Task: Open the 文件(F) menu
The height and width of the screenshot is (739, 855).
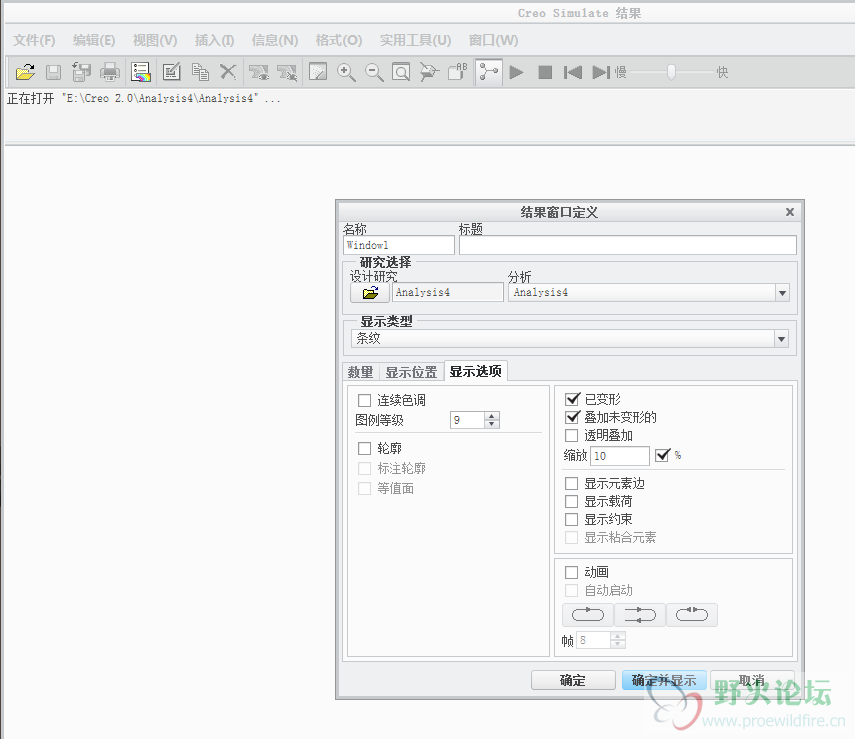Action: (x=34, y=40)
